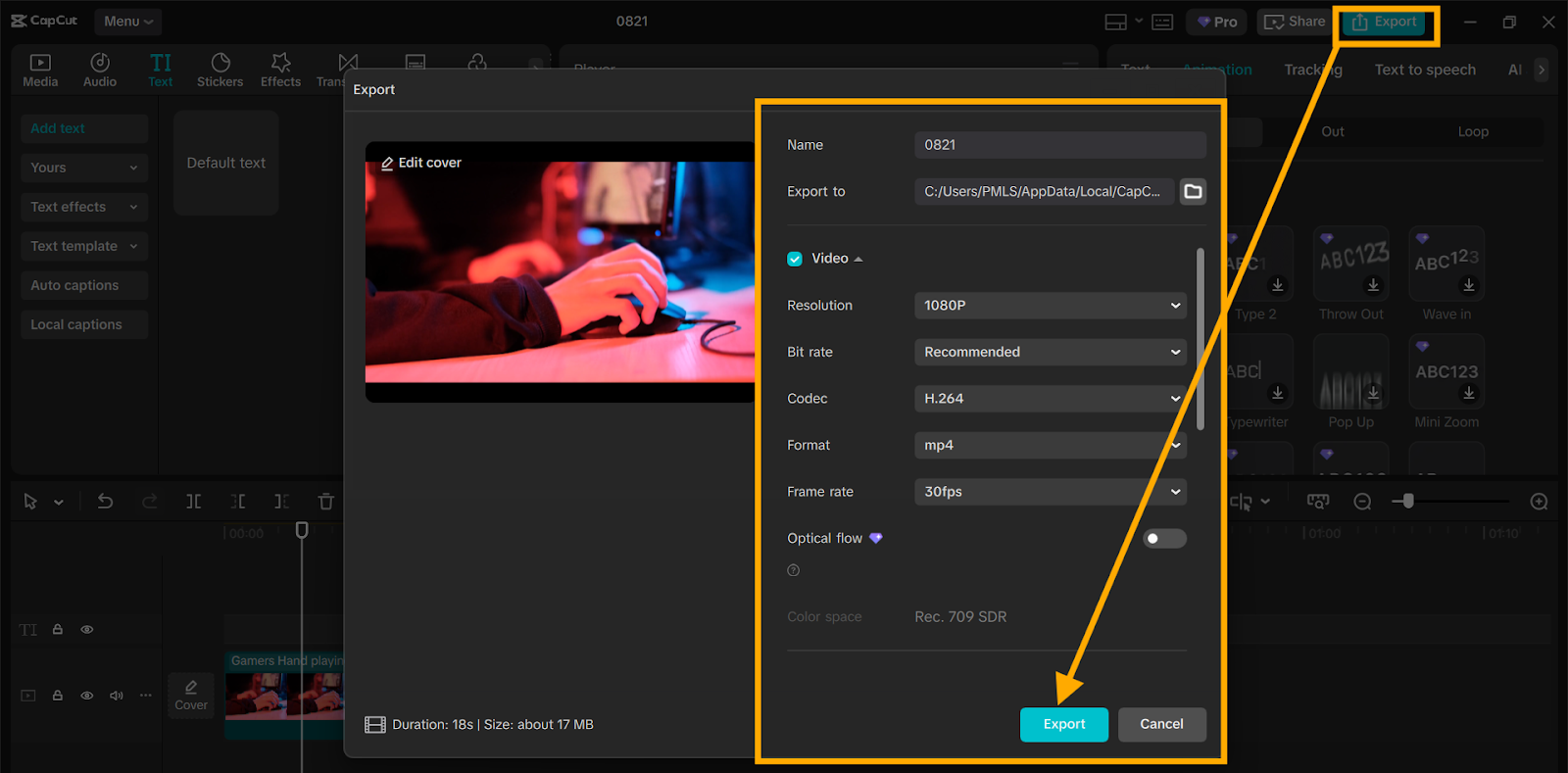Screen dimensions: 1568x773
Task: Click the cyan Export button in dialog
Action: [1063, 724]
